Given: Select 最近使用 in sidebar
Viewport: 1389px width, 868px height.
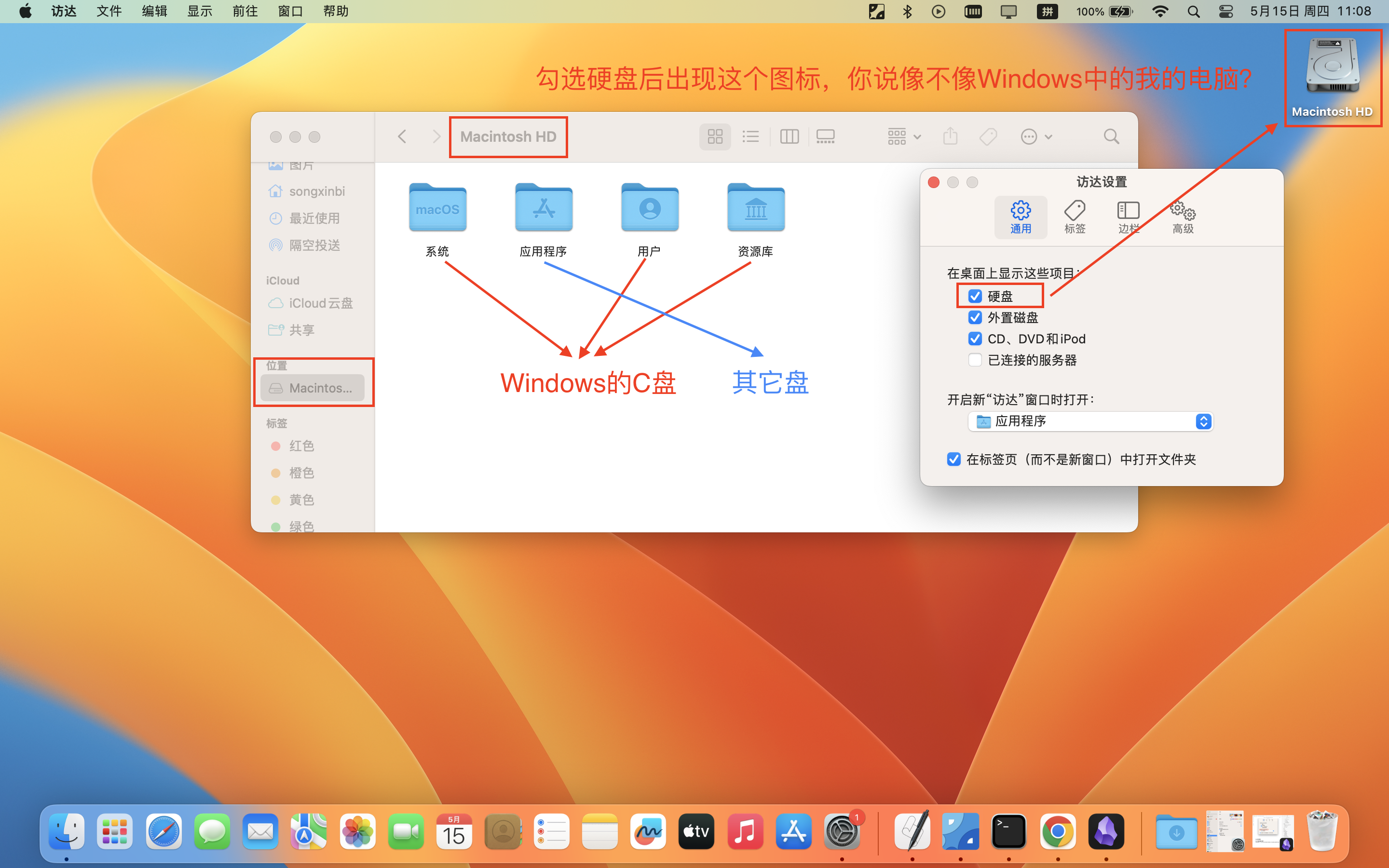Looking at the screenshot, I should (x=313, y=218).
